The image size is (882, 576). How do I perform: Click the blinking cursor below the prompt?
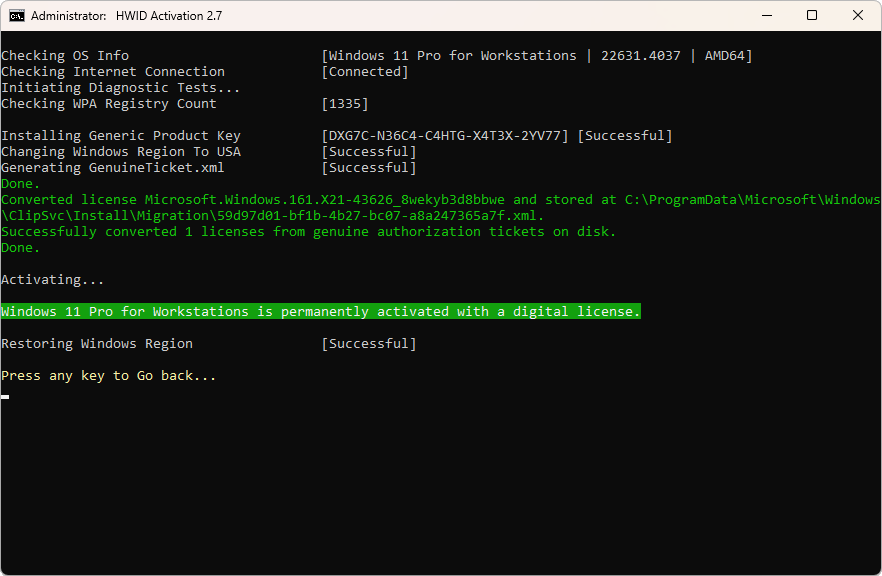point(5,396)
